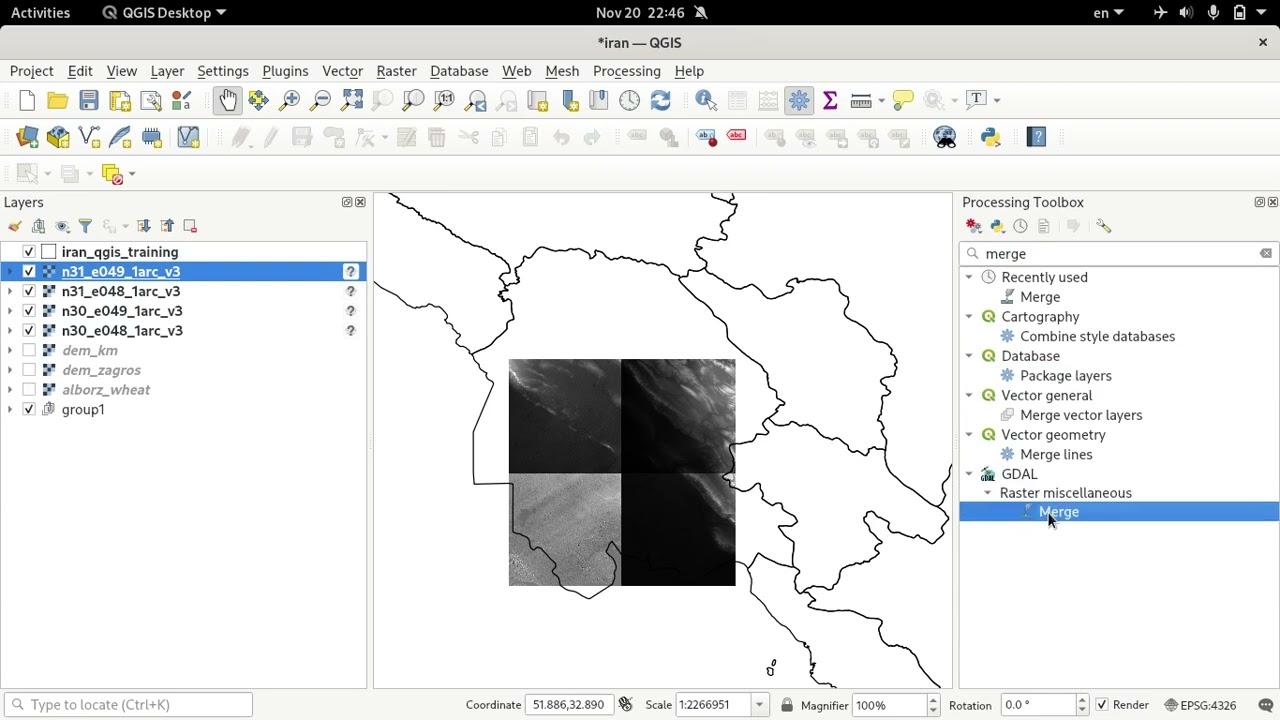Open the Raster menu
The width and height of the screenshot is (1280, 720).
[396, 71]
